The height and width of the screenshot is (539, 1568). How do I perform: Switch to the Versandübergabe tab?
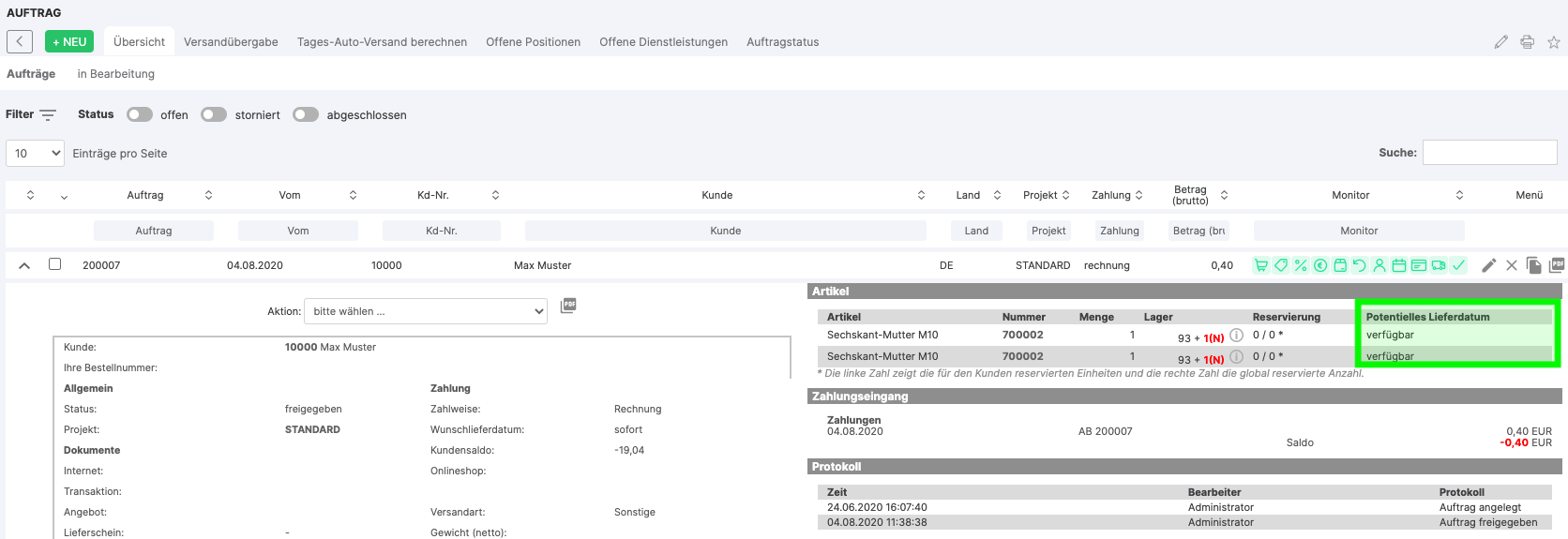[x=231, y=42]
